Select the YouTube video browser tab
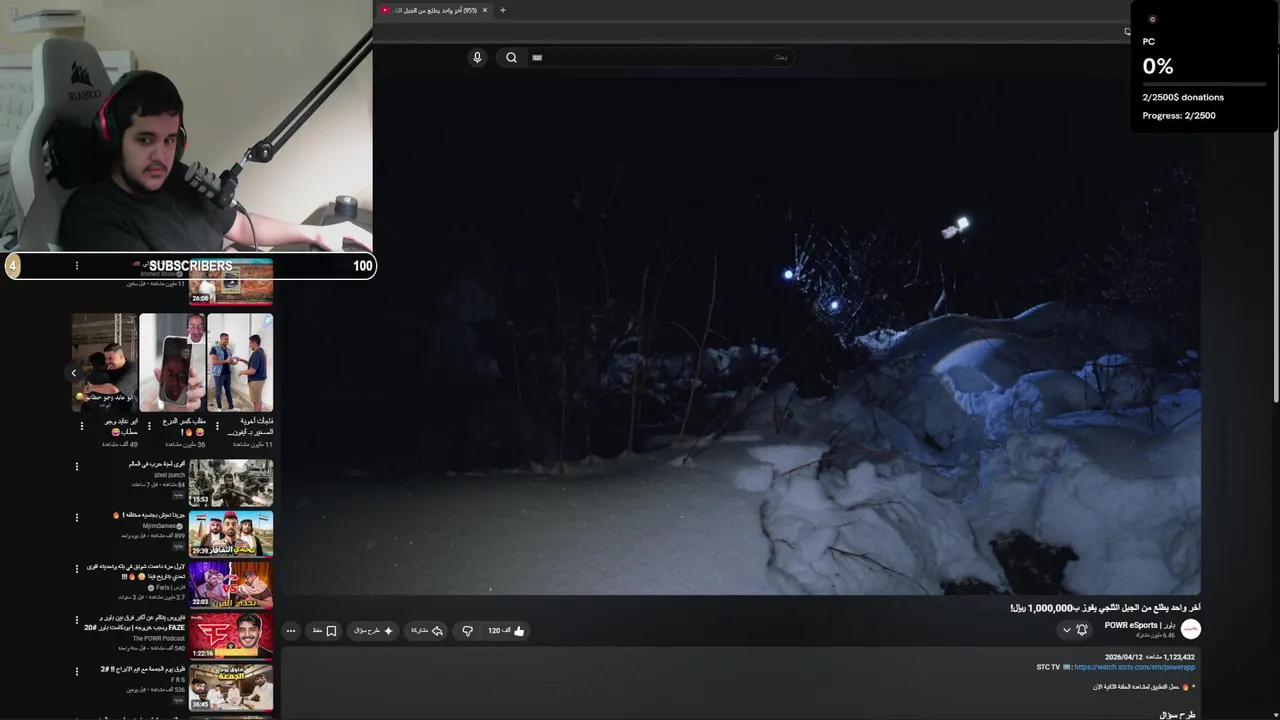 [x=434, y=10]
